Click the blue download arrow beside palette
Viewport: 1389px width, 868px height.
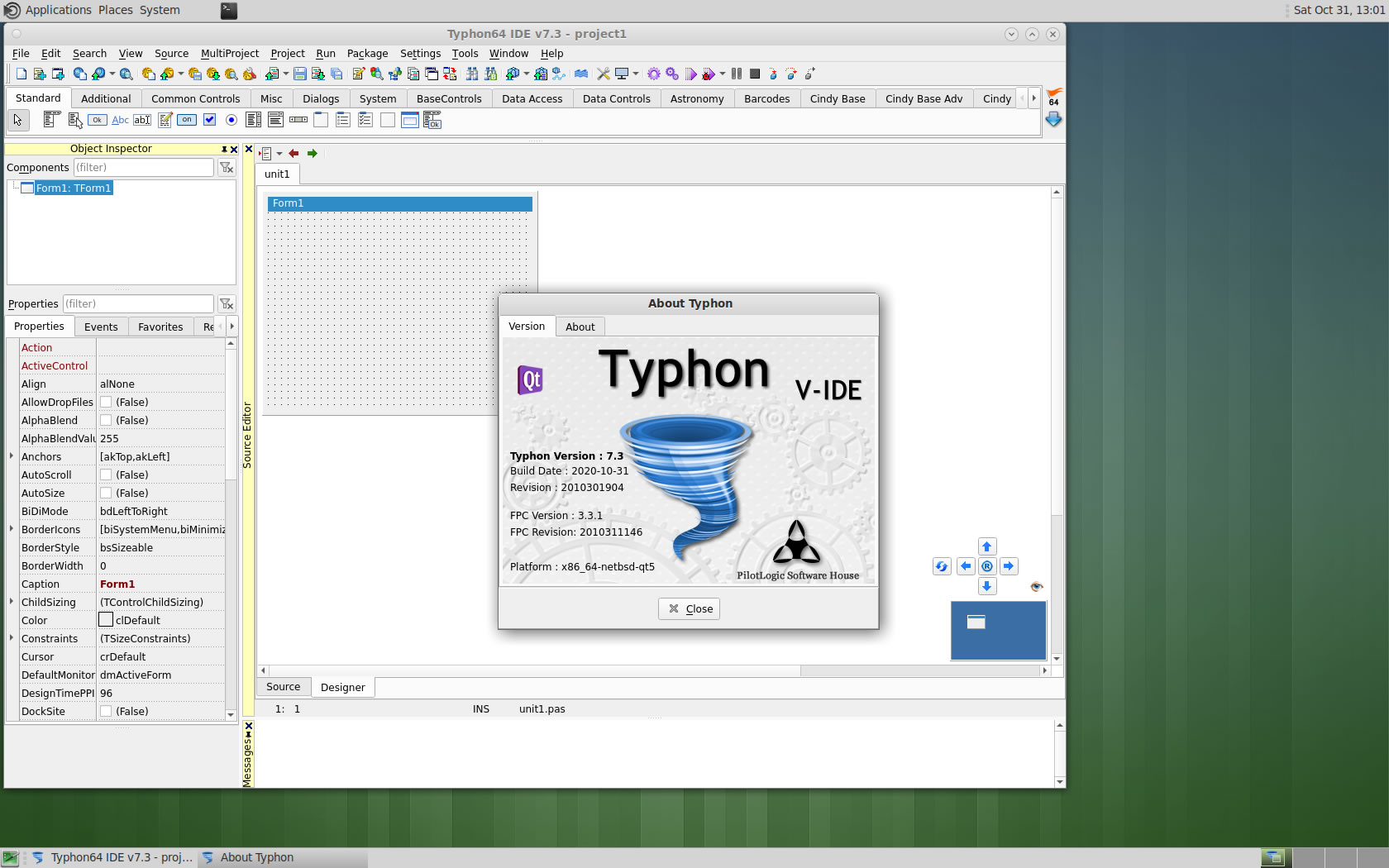[1053, 119]
